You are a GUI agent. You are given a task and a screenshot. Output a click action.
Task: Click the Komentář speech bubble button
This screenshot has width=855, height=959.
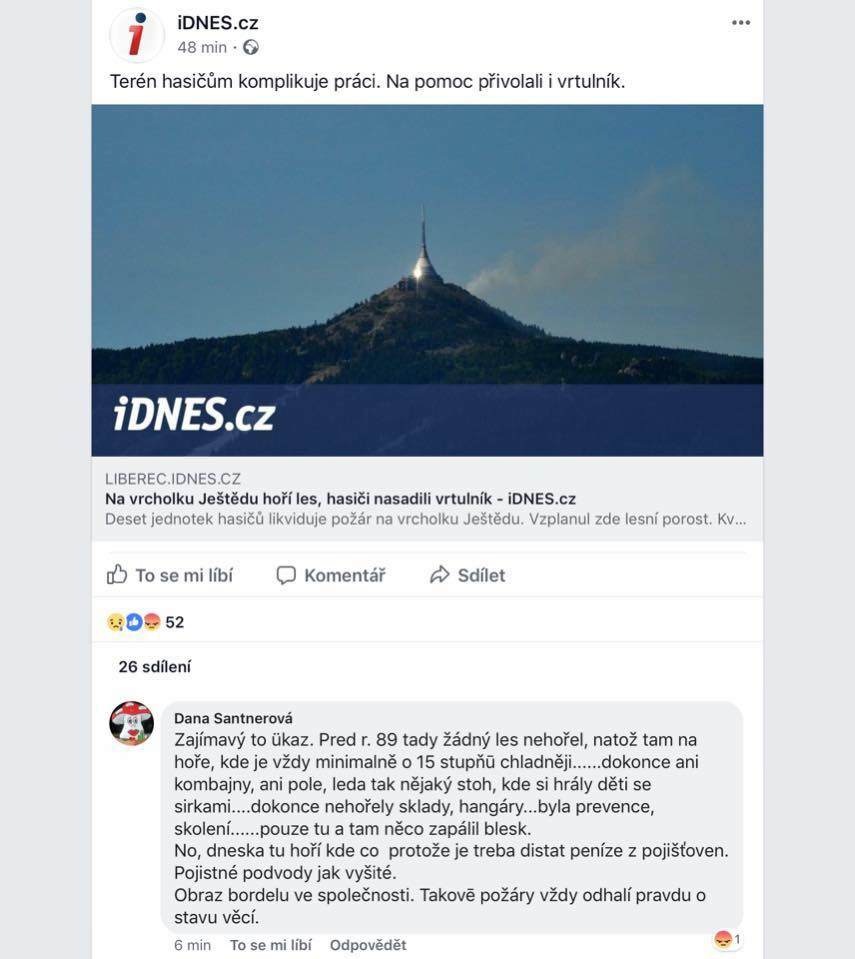pos(331,575)
